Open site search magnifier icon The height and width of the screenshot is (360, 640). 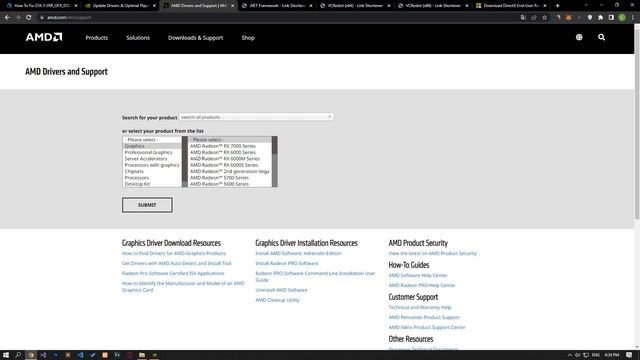(x=601, y=37)
